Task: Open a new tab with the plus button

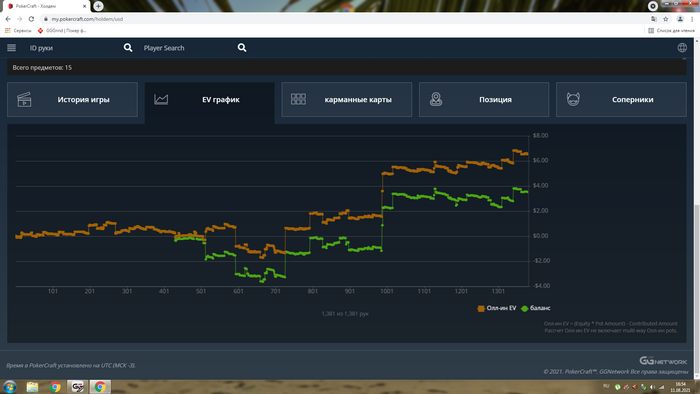Action: (x=98, y=6)
